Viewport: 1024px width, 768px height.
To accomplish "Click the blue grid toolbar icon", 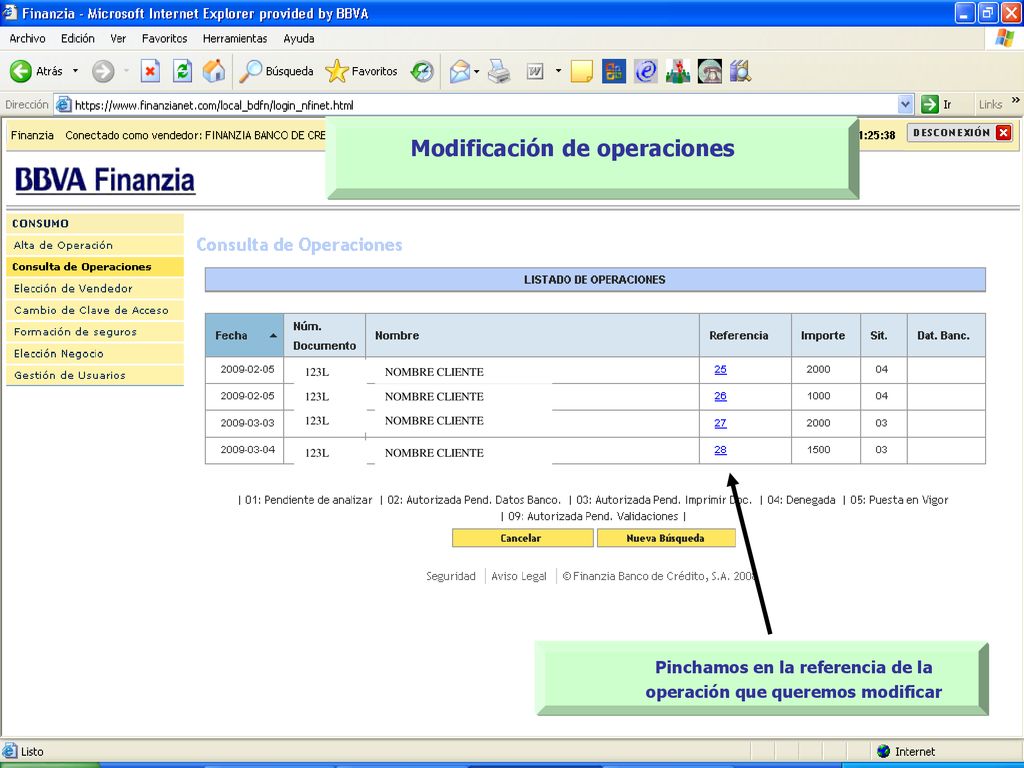I will pos(613,71).
